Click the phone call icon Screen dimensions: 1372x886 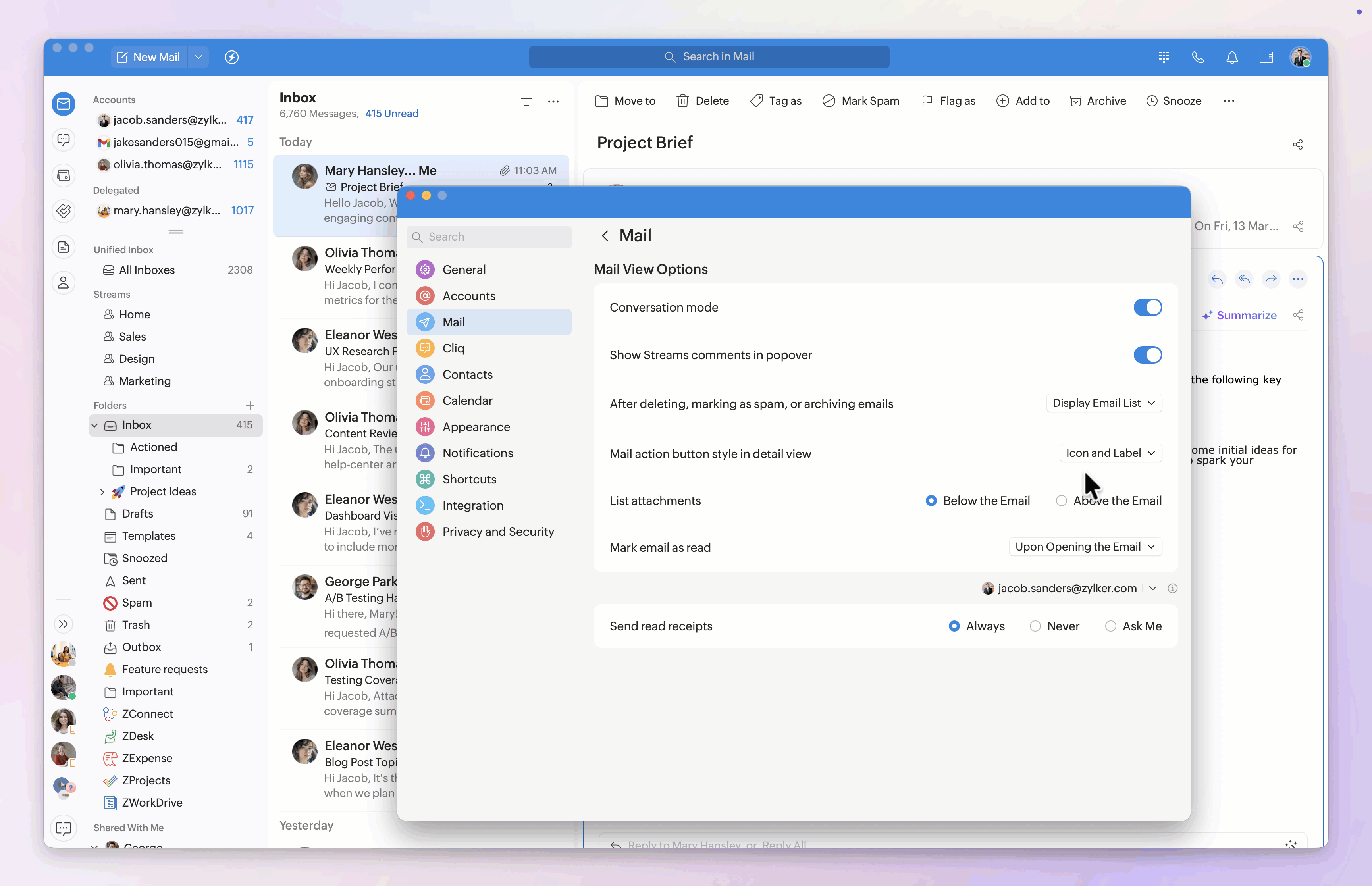[1198, 57]
